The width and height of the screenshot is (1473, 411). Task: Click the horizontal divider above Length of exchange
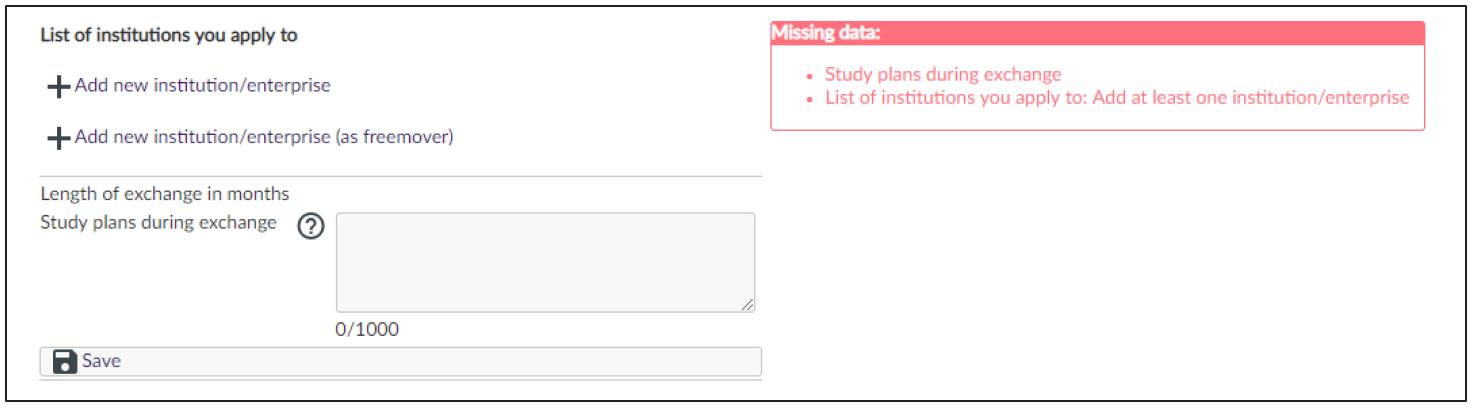coord(400,177)
